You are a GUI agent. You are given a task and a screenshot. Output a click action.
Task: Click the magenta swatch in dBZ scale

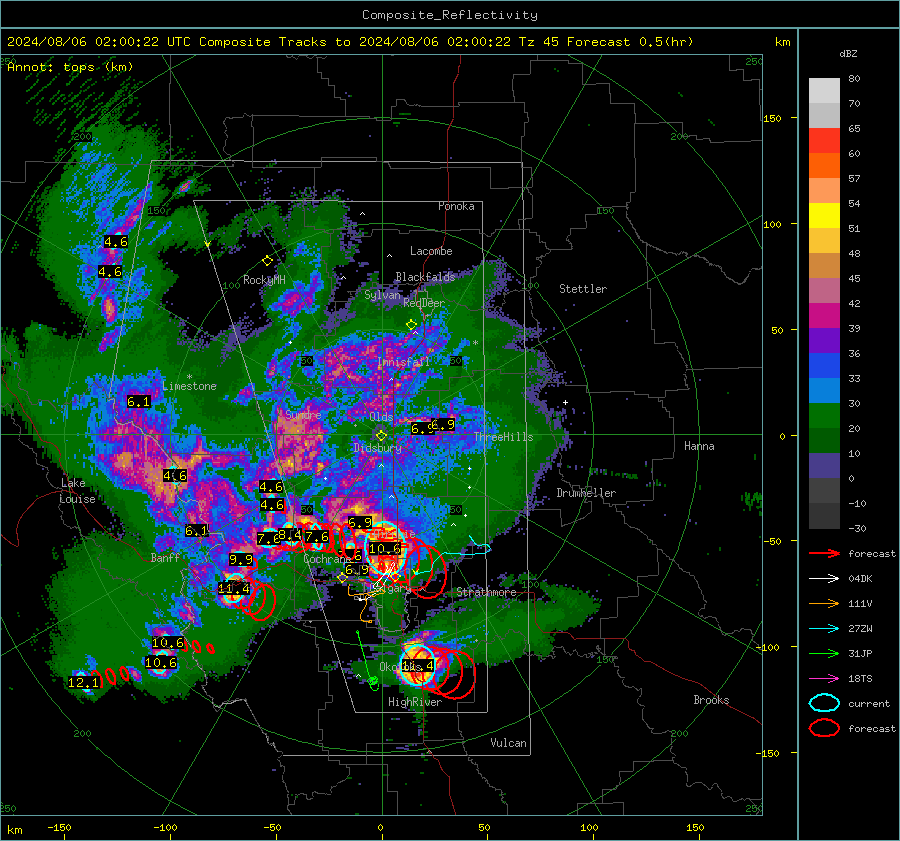824,316
